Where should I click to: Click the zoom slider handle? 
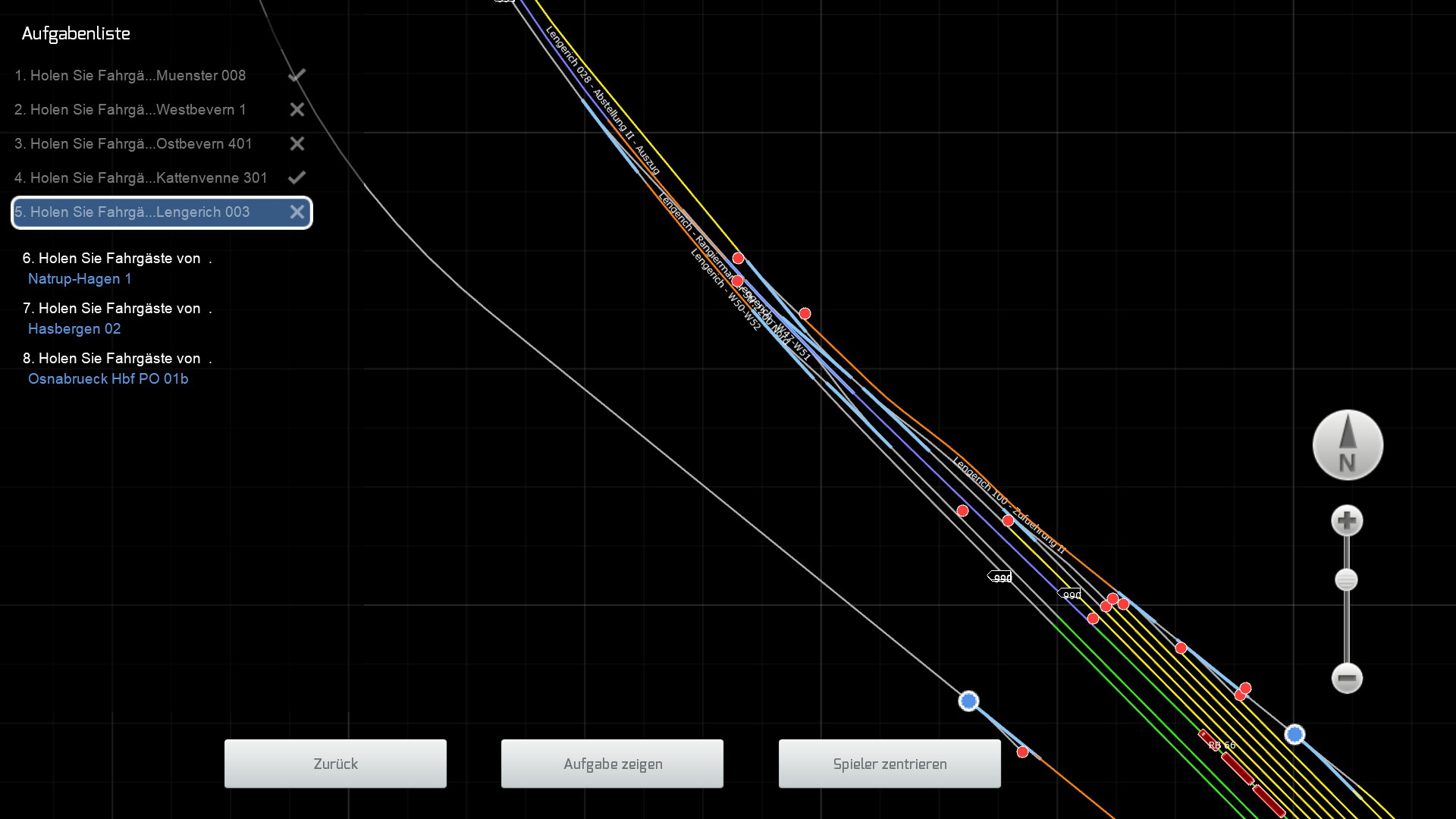pyautogui.click(x=1346, y=580)
